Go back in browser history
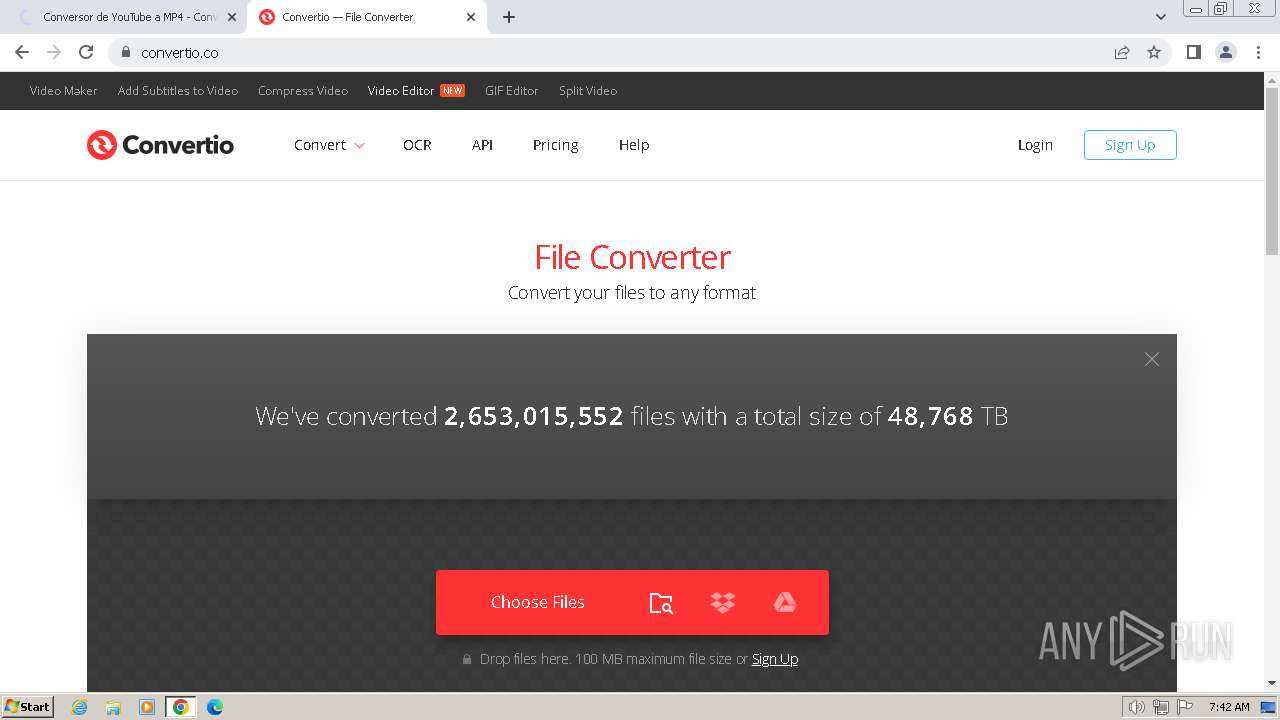The height and width of the screenshot is (720, 1280). click(22, 52)
